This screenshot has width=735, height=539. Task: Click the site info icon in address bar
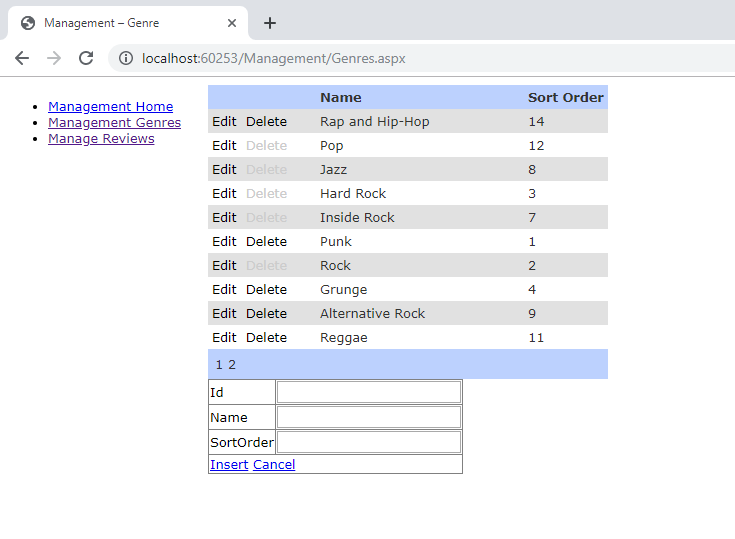click(126, 58)
